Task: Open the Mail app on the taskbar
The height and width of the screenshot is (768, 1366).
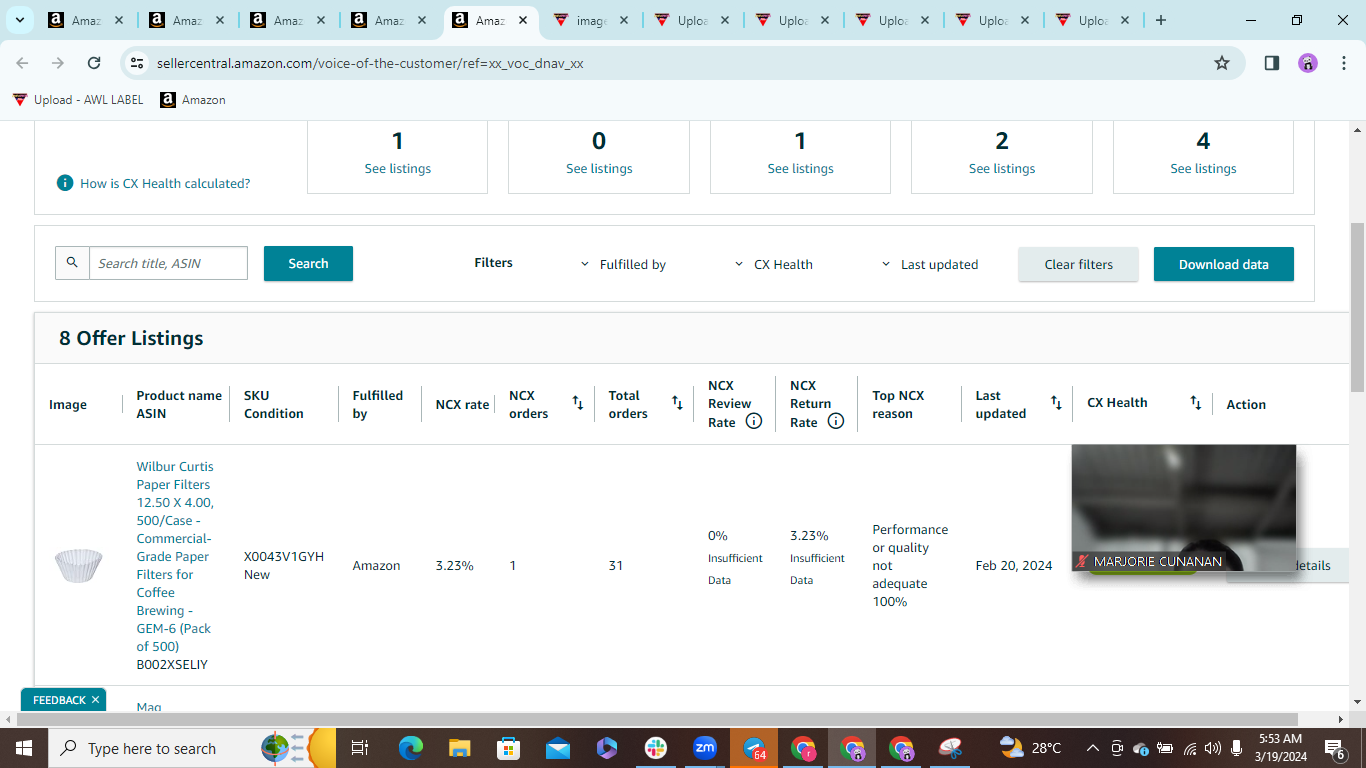Action: (x=557, y=748)
